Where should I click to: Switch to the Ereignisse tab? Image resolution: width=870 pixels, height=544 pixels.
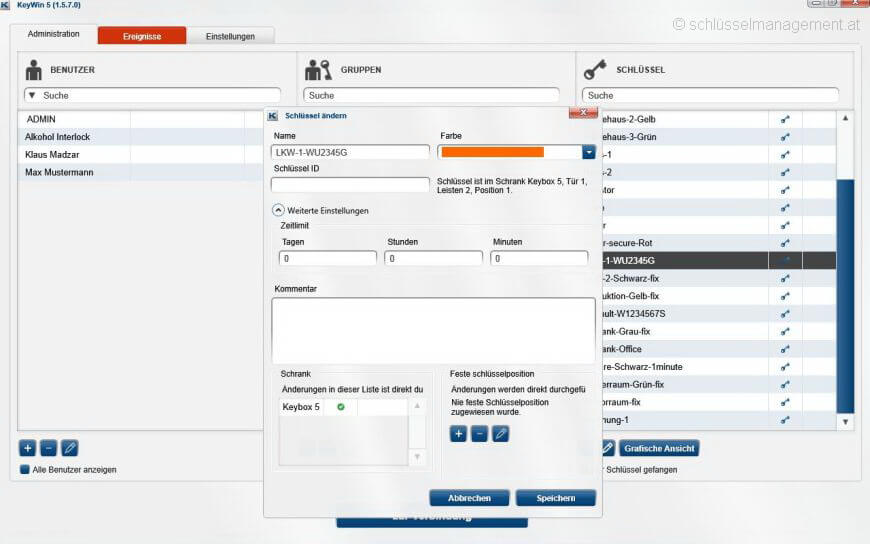(141, 36)
